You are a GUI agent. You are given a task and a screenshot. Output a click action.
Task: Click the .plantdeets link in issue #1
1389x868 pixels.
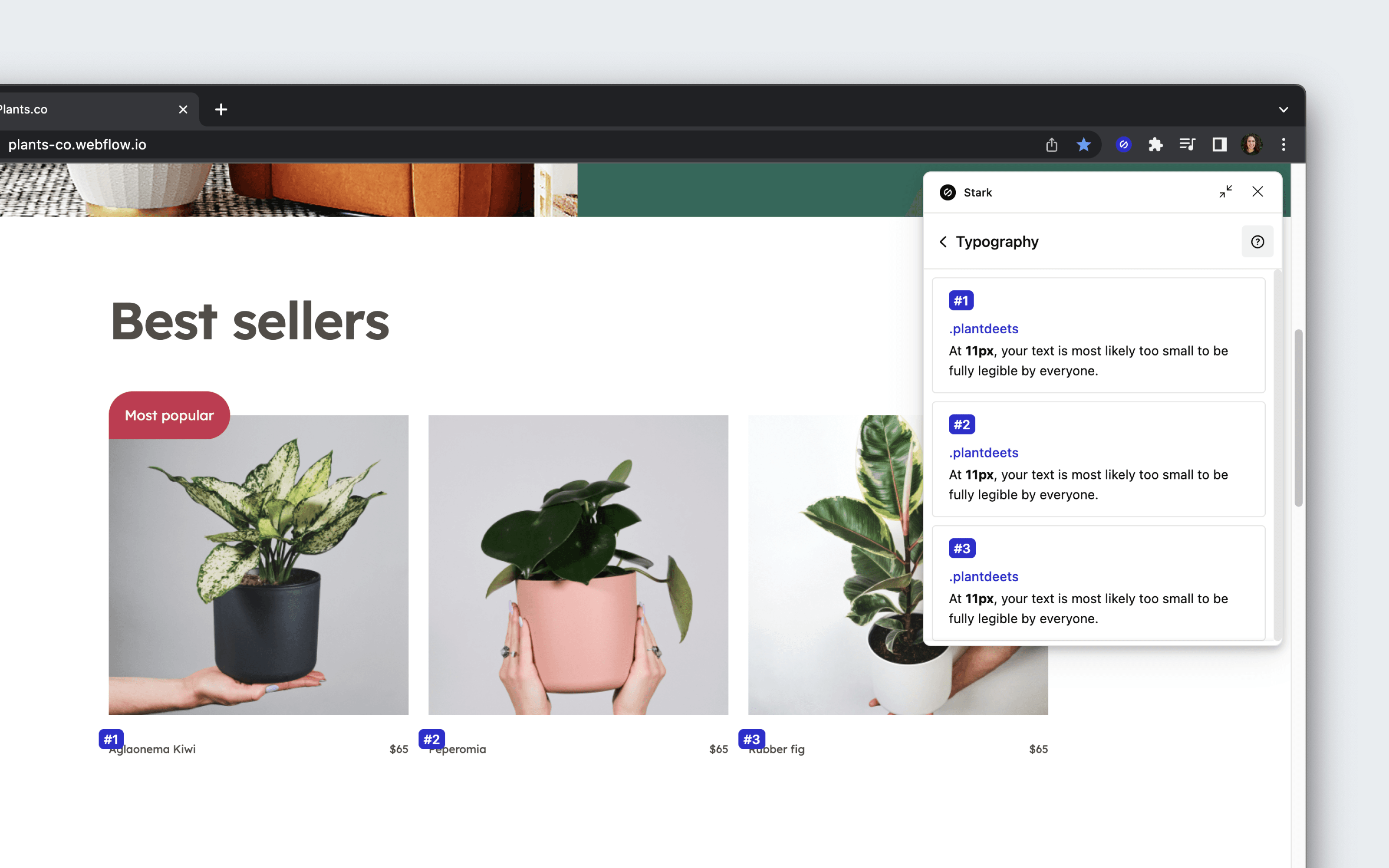983,328
